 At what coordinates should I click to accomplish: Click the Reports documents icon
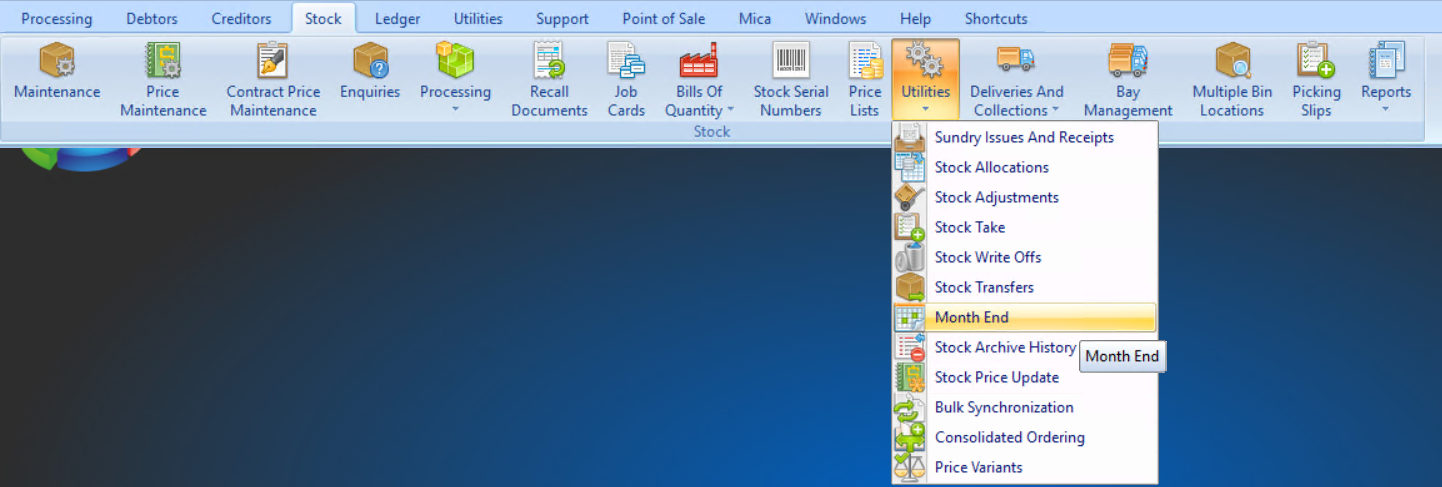point(1386,60)
